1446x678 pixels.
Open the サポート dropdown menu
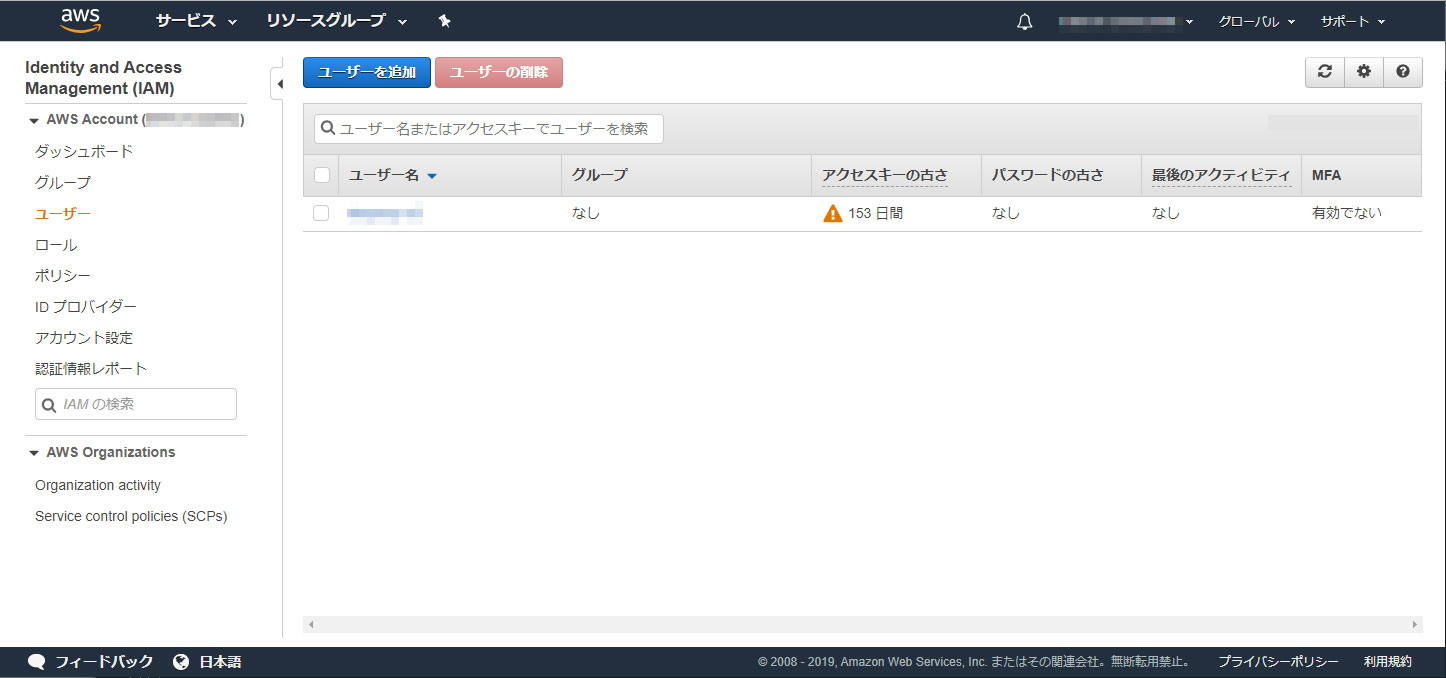(1352, 21)
